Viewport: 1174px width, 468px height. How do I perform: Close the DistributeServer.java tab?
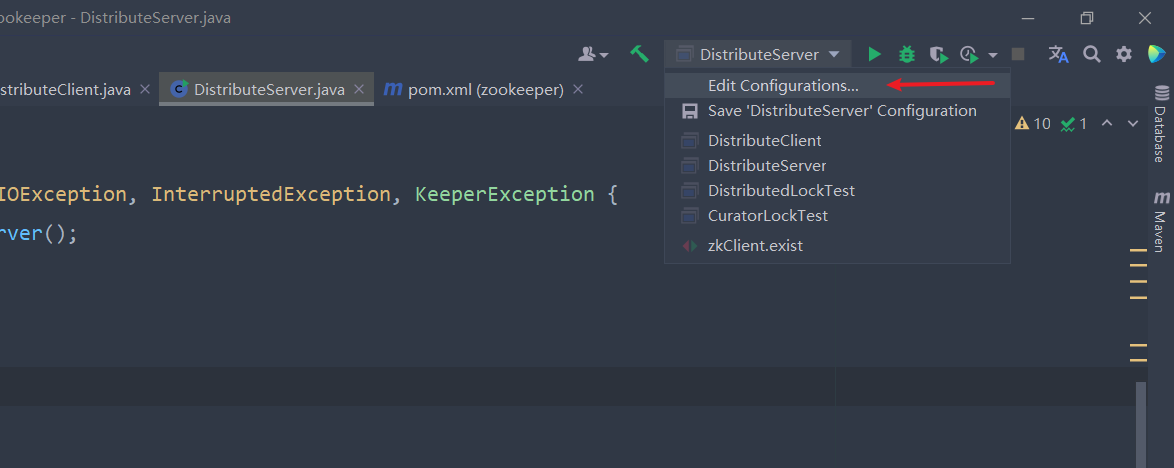click(x=359, y=90)
